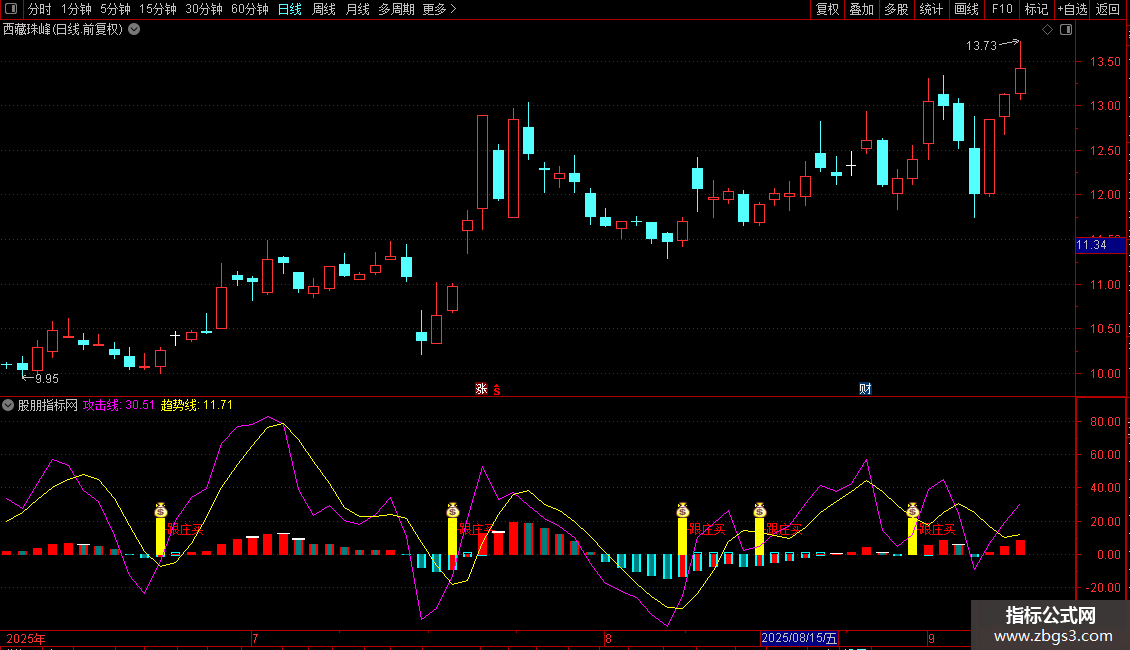1130x650 pixels.
Task: Click the fourth money bag signal icon
Action: pos(760,510)
